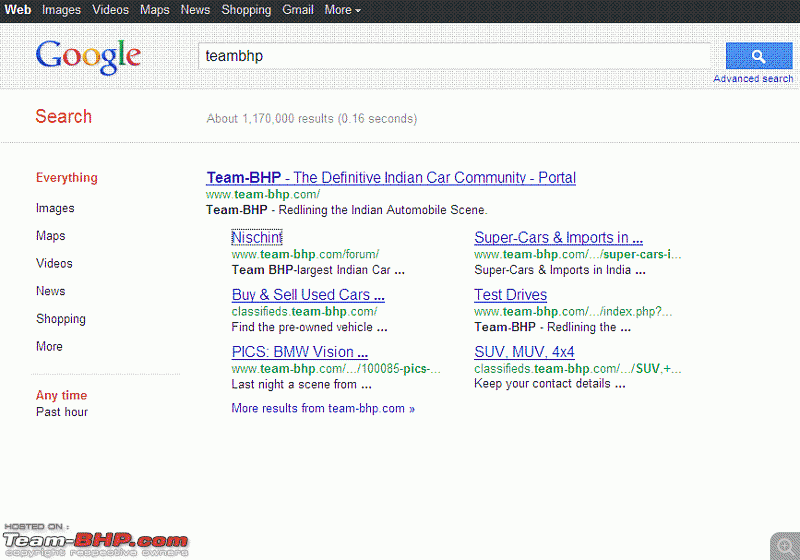The width and height of the screenshot is (800, 560).
Task: Select Everything filter in sidebar
Action: 66,177
